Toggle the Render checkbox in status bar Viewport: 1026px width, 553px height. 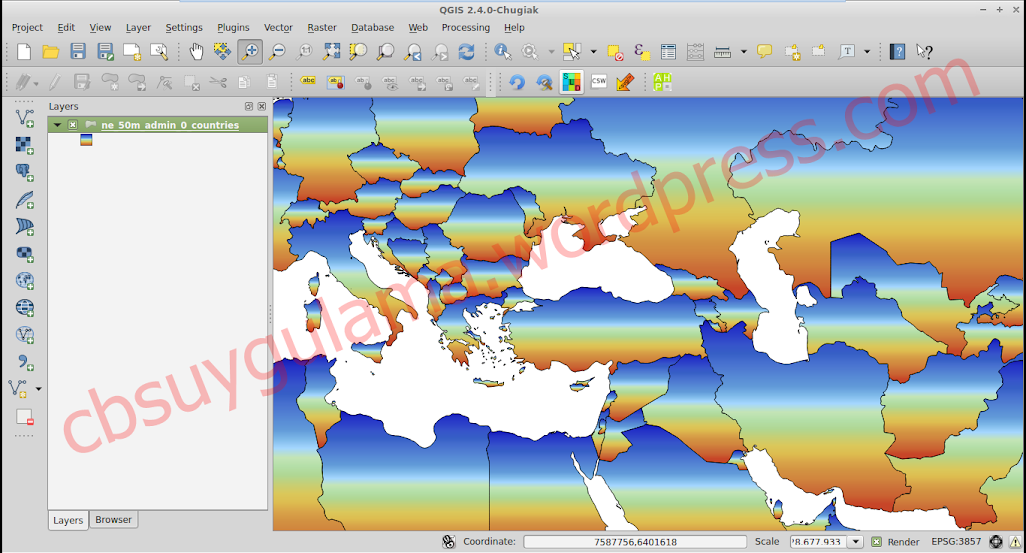pyautogui.click(x=876, y=542)
